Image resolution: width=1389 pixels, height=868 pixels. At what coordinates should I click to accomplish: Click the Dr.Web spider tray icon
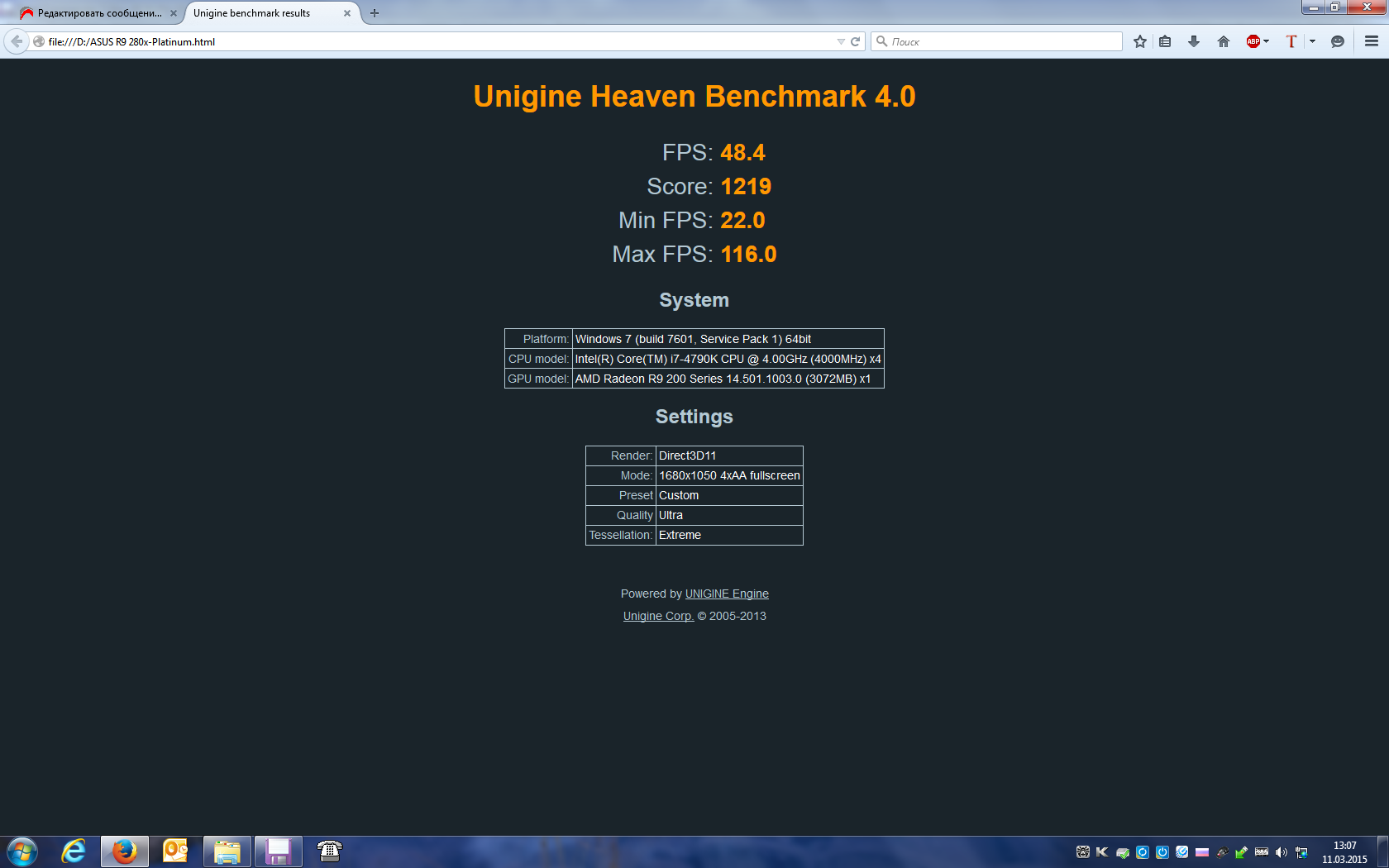point(1083,852)
